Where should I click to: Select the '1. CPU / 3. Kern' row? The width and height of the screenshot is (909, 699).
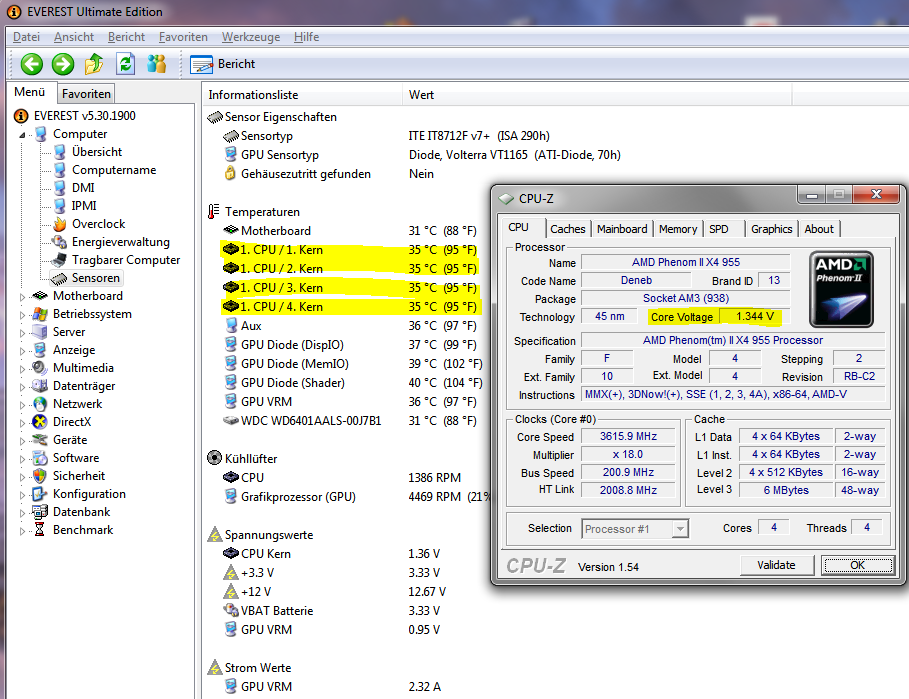[x=351, y=287]
